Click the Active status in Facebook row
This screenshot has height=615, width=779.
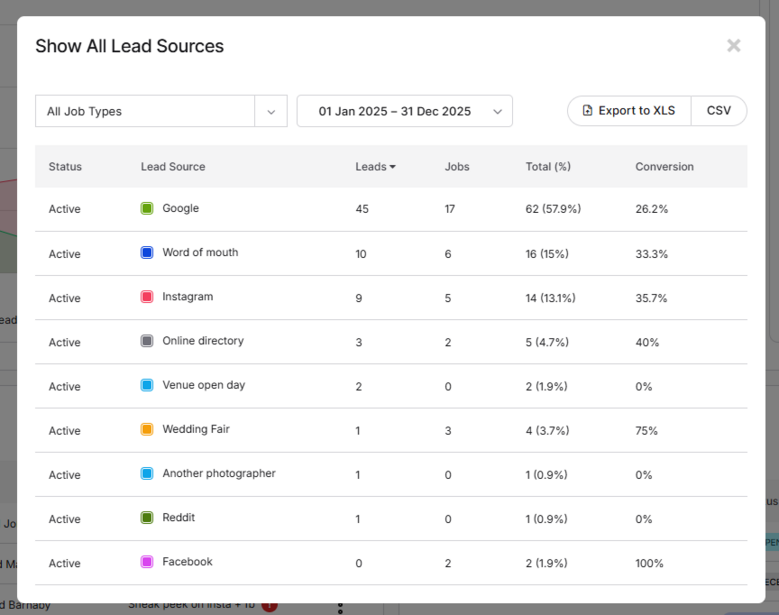pos(65,564)
